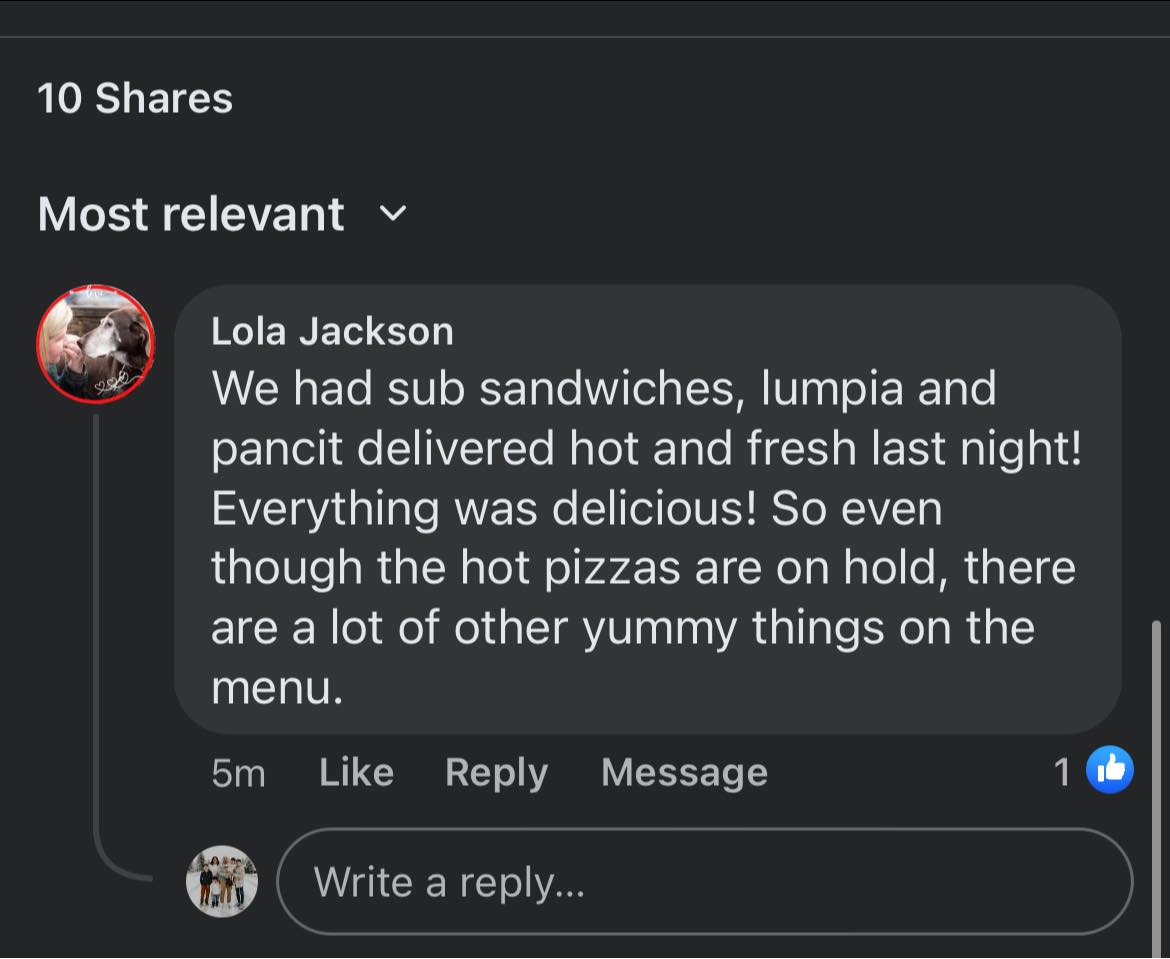The width and height of the screenshot is (1170, 959).
Task: Reply to Lola Jackson's comment
Action: [497, 773]
